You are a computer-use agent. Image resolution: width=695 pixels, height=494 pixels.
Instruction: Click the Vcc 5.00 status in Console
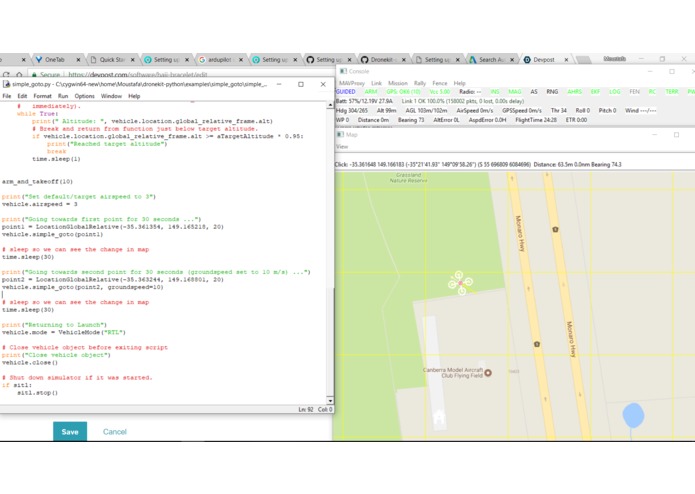[440, 92]
